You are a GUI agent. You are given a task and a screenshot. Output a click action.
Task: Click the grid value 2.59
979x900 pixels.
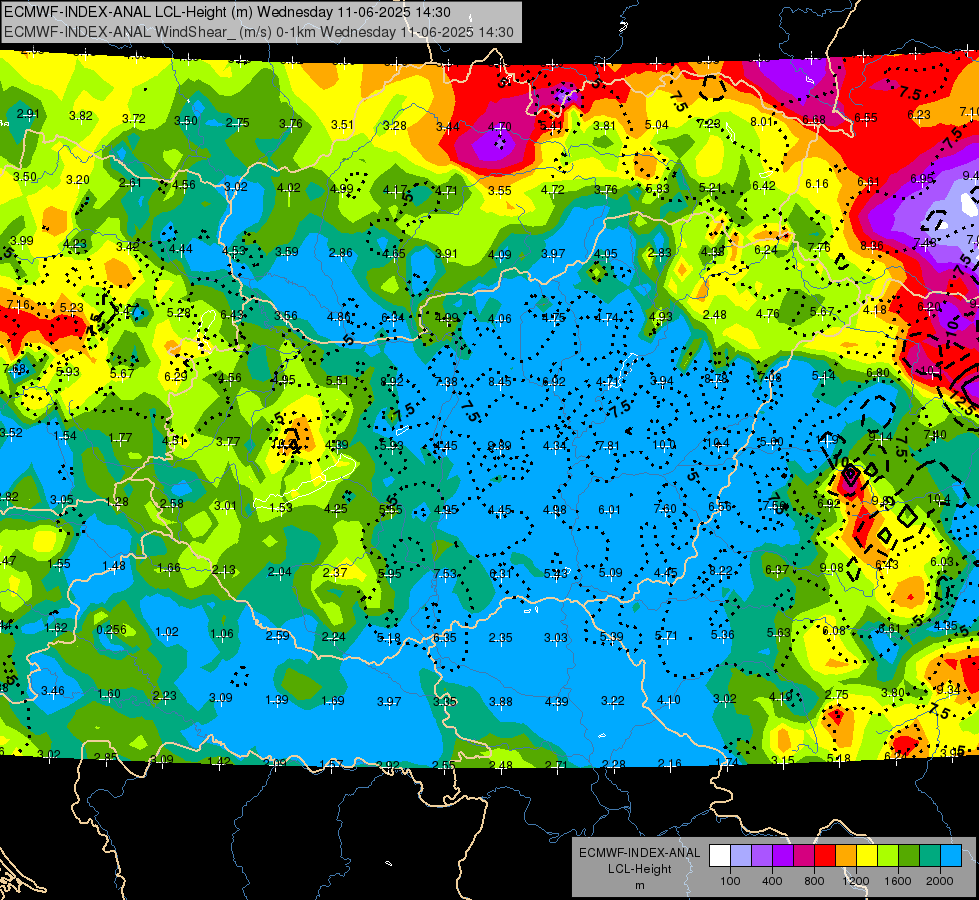pyautogui.click(x=277, y=635)
